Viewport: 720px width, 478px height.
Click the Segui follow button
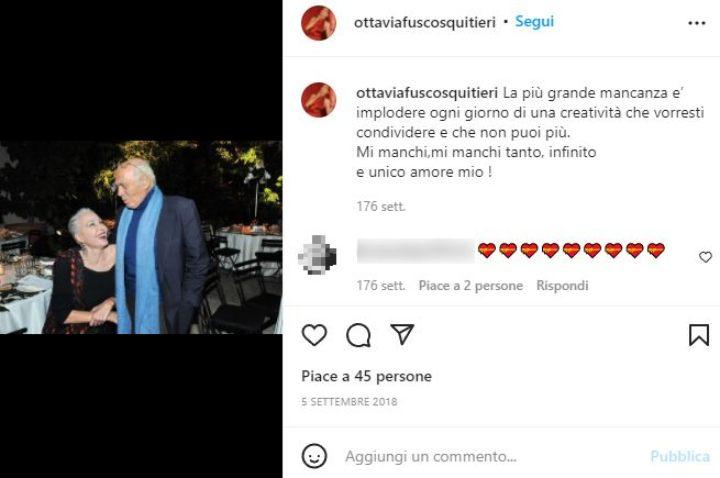(534, 22)
